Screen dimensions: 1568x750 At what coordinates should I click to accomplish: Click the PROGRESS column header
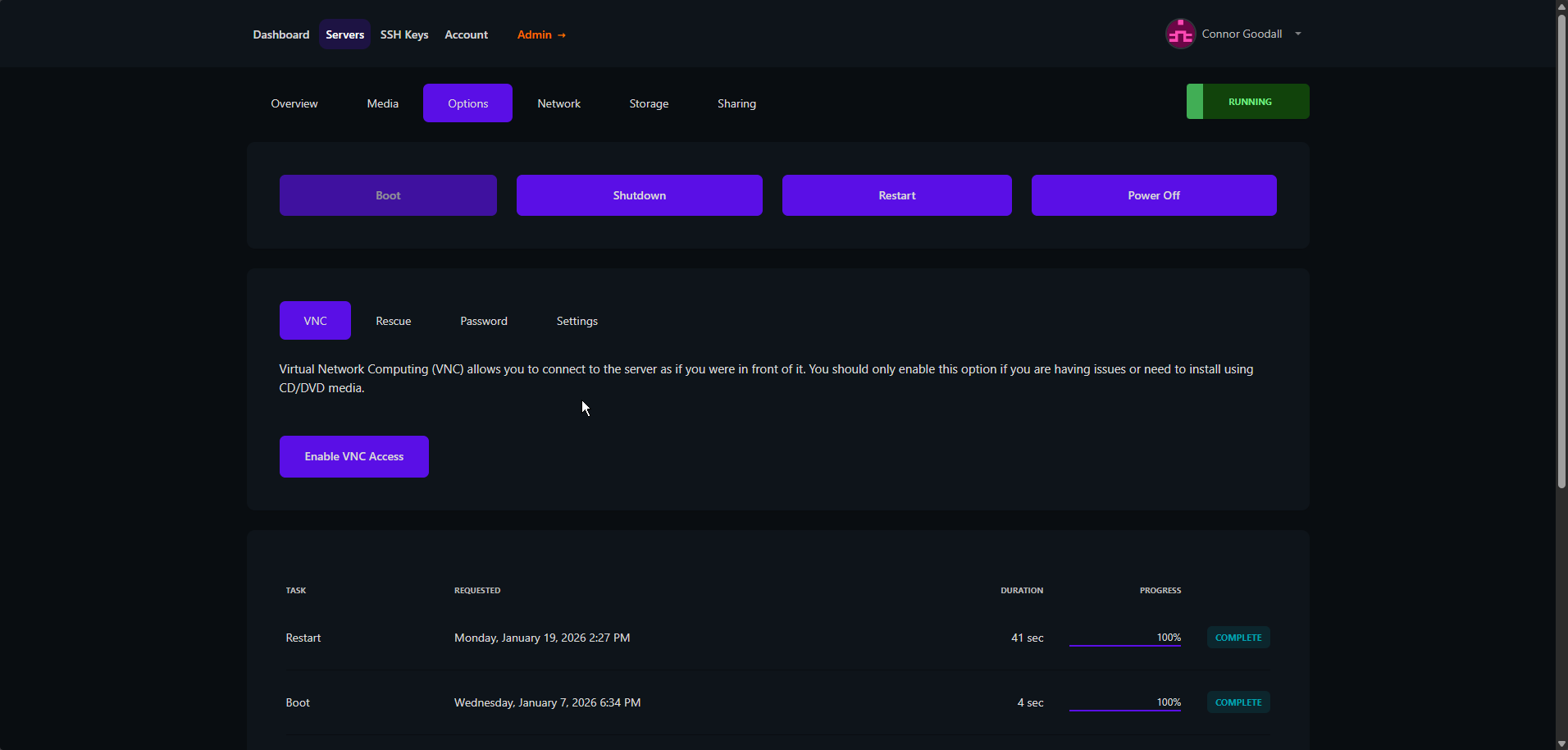pos(1160,590)
